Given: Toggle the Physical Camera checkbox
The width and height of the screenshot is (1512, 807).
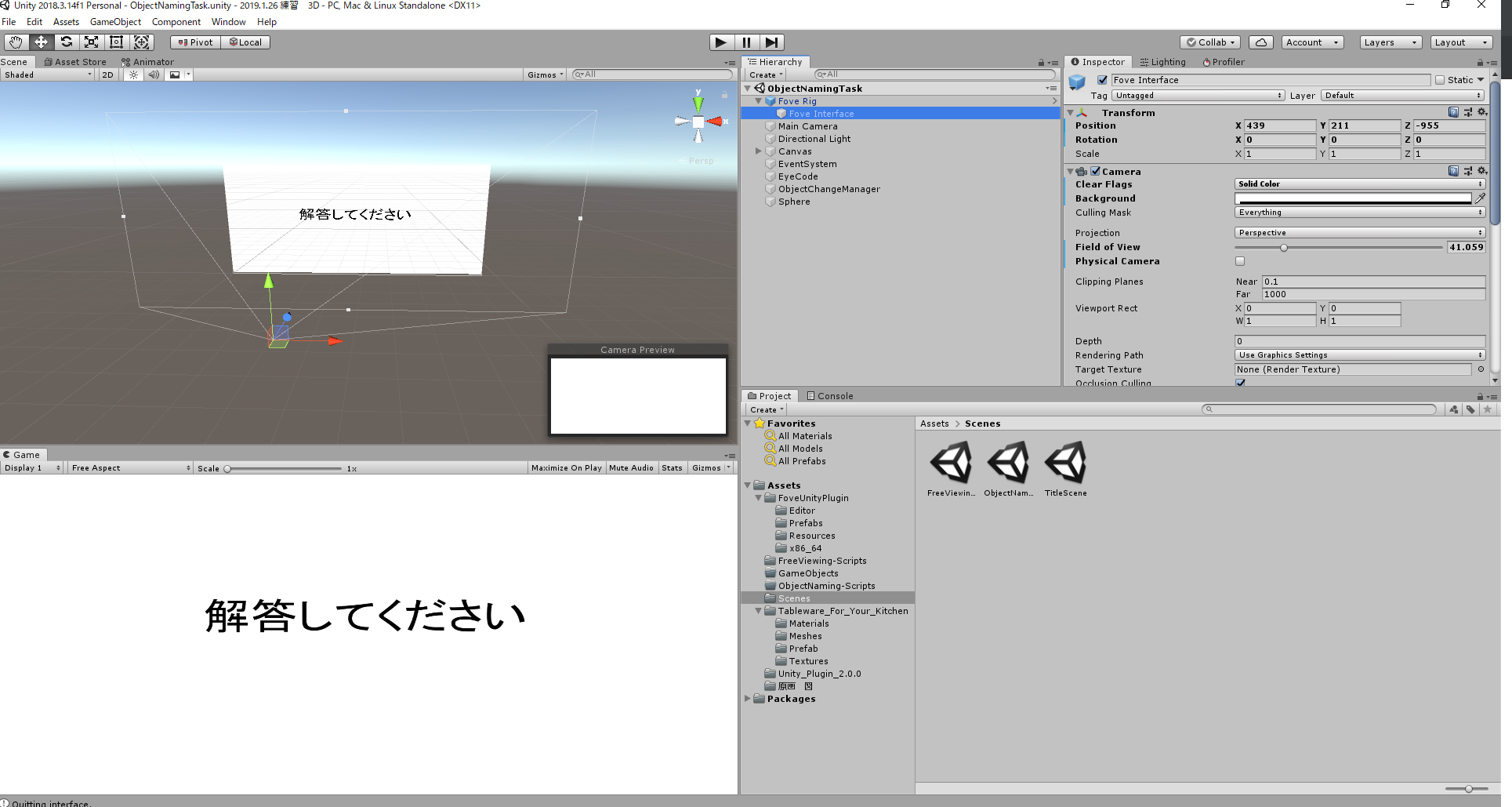Looking at the screenshot, I should click(x=1239, y=261).
